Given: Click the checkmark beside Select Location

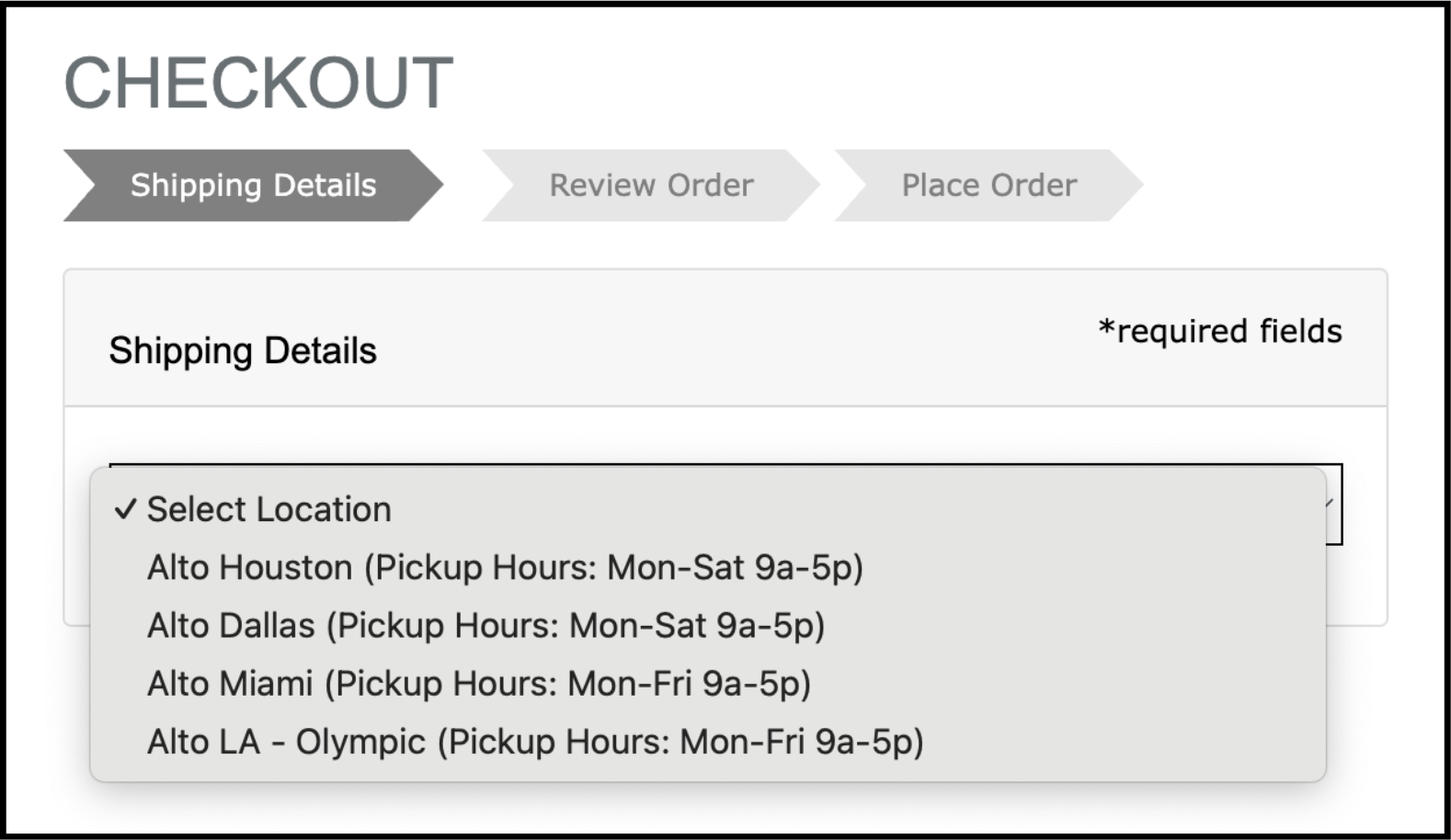Looking at the screenshot, I should click(126, 509).
